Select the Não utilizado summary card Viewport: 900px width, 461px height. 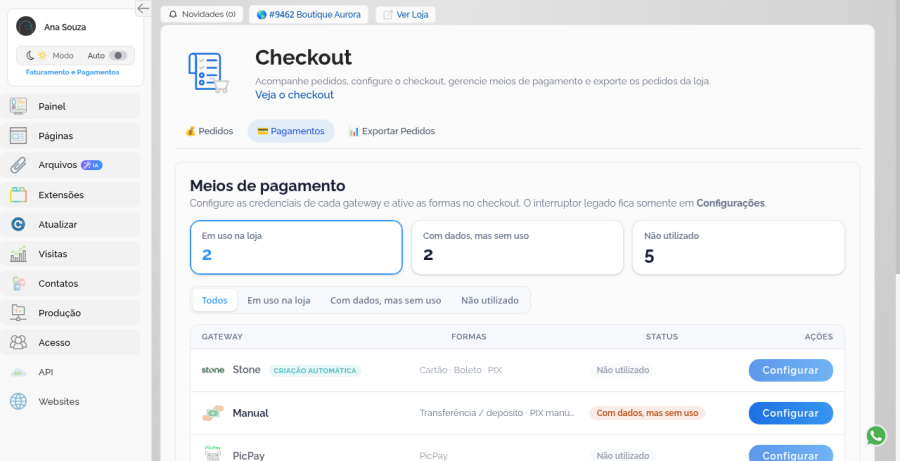738,247
